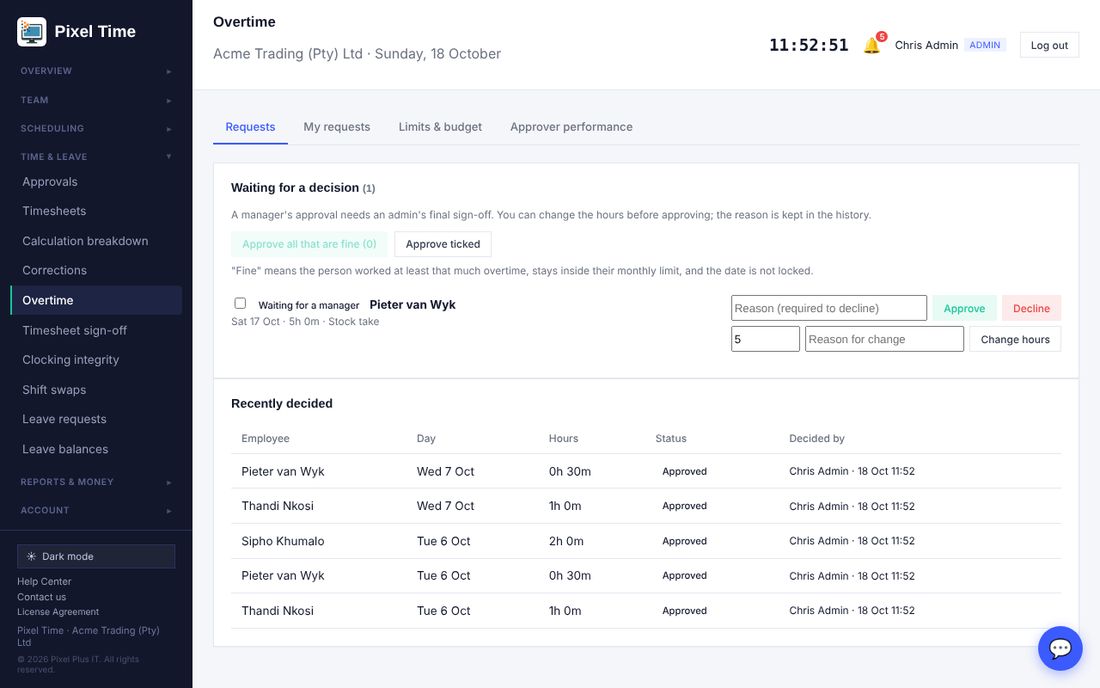Click the Pixel Time logo icon
Screen dimensions: 1100x688
(x=32, y=32)
